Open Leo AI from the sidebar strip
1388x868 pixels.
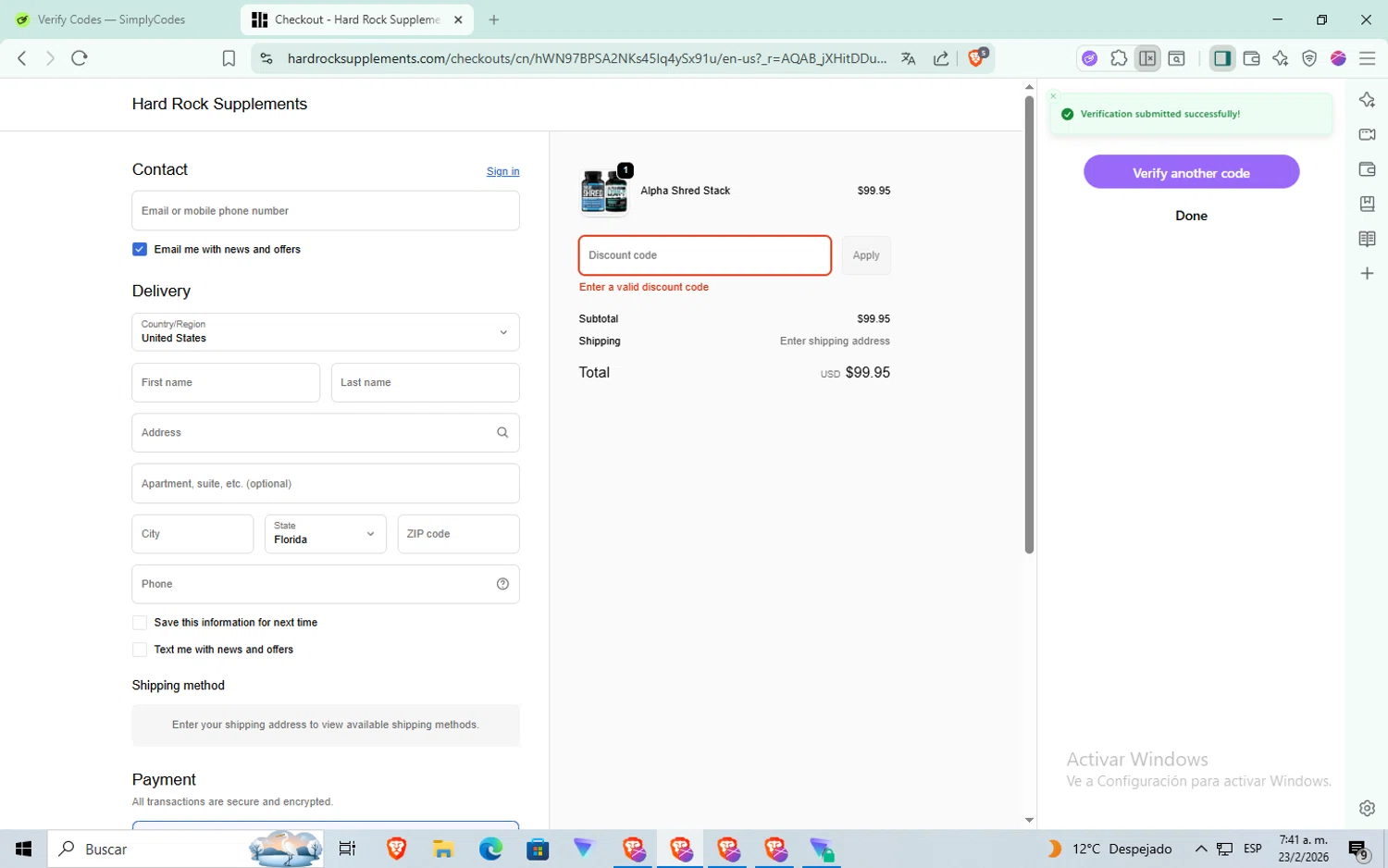1367,100
